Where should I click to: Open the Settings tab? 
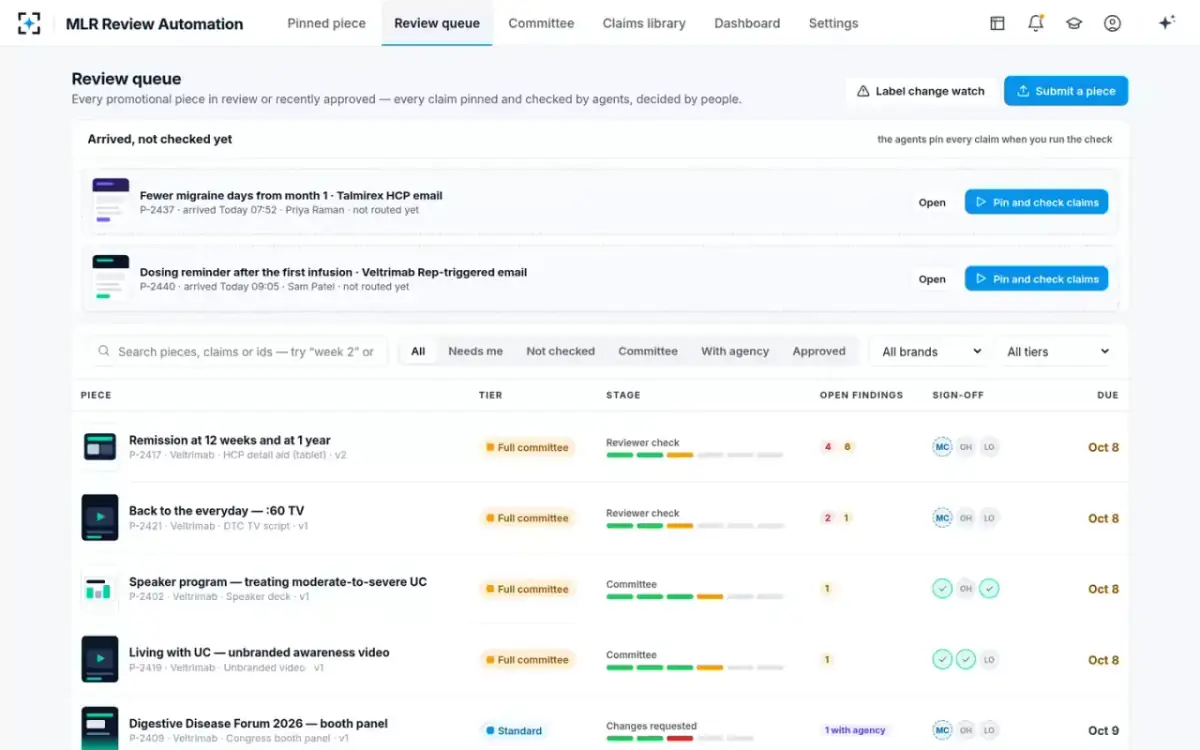[833, 23]
